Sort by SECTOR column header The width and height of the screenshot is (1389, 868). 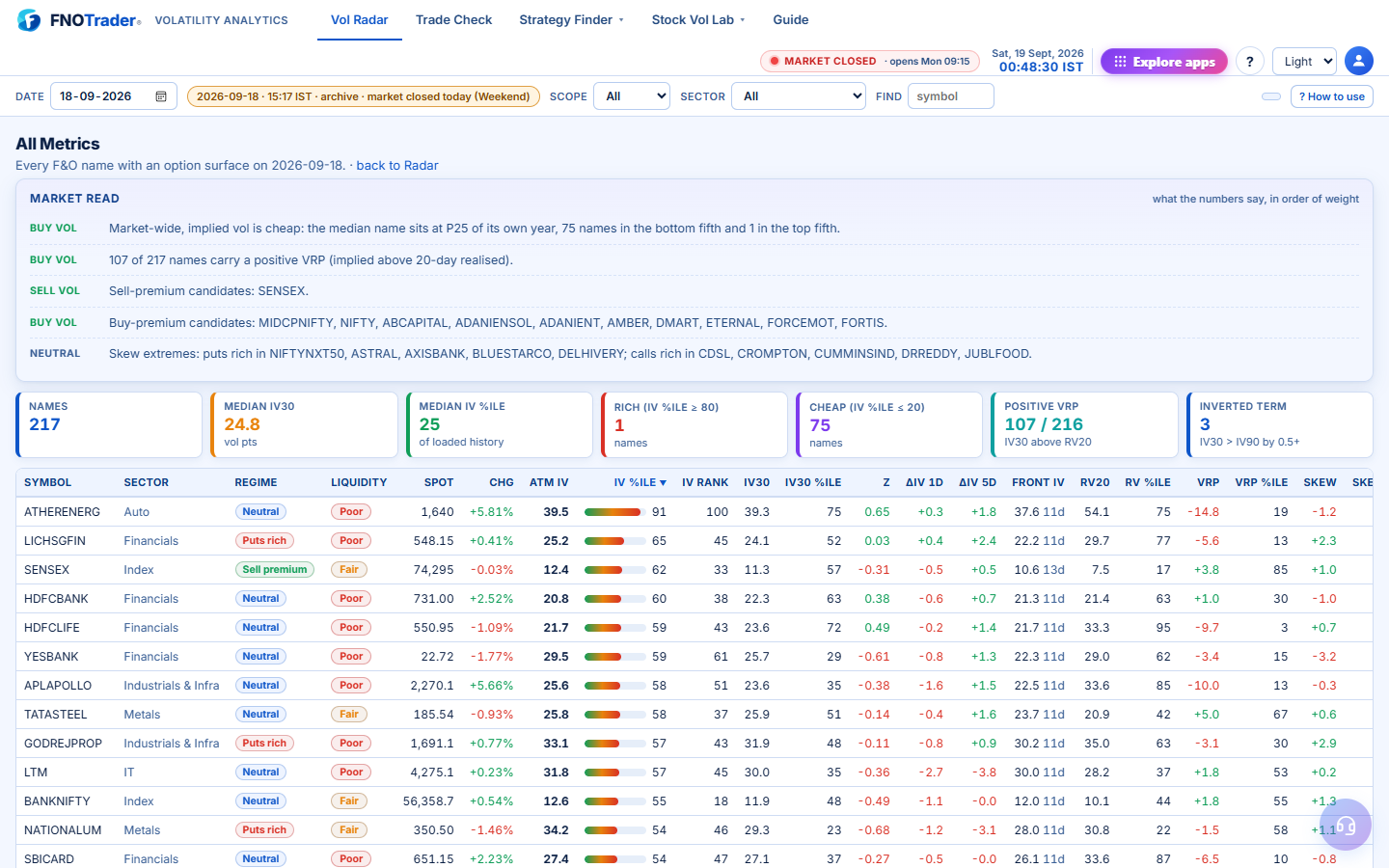147,482
